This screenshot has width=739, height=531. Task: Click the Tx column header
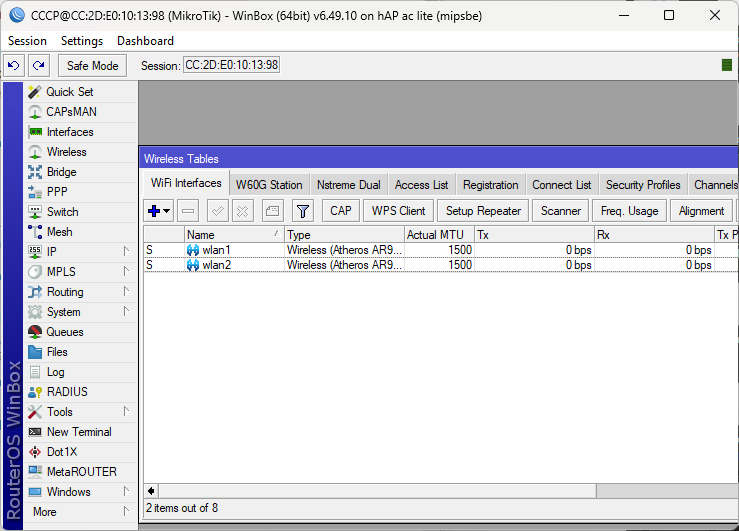click(534, 235)
